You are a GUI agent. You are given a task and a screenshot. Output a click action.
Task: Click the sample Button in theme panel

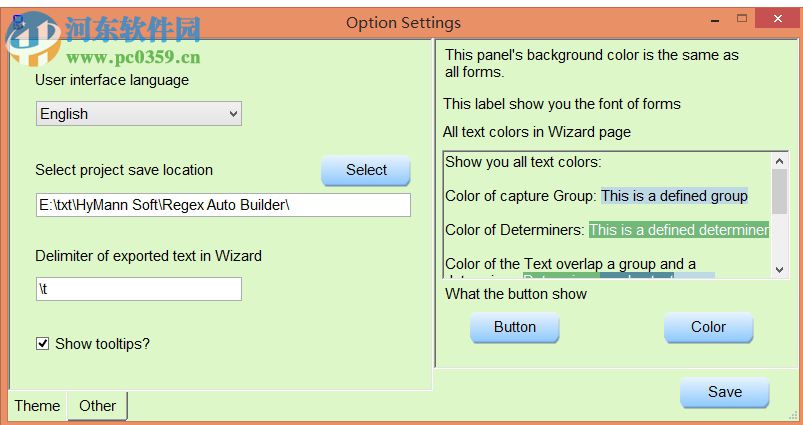[x=514, y=327]
